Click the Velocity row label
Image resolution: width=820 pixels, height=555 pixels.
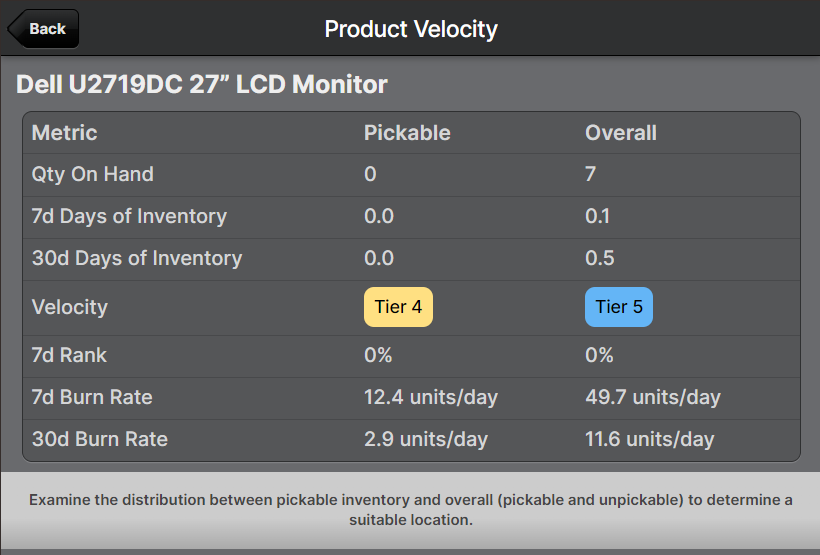(70, 307)
